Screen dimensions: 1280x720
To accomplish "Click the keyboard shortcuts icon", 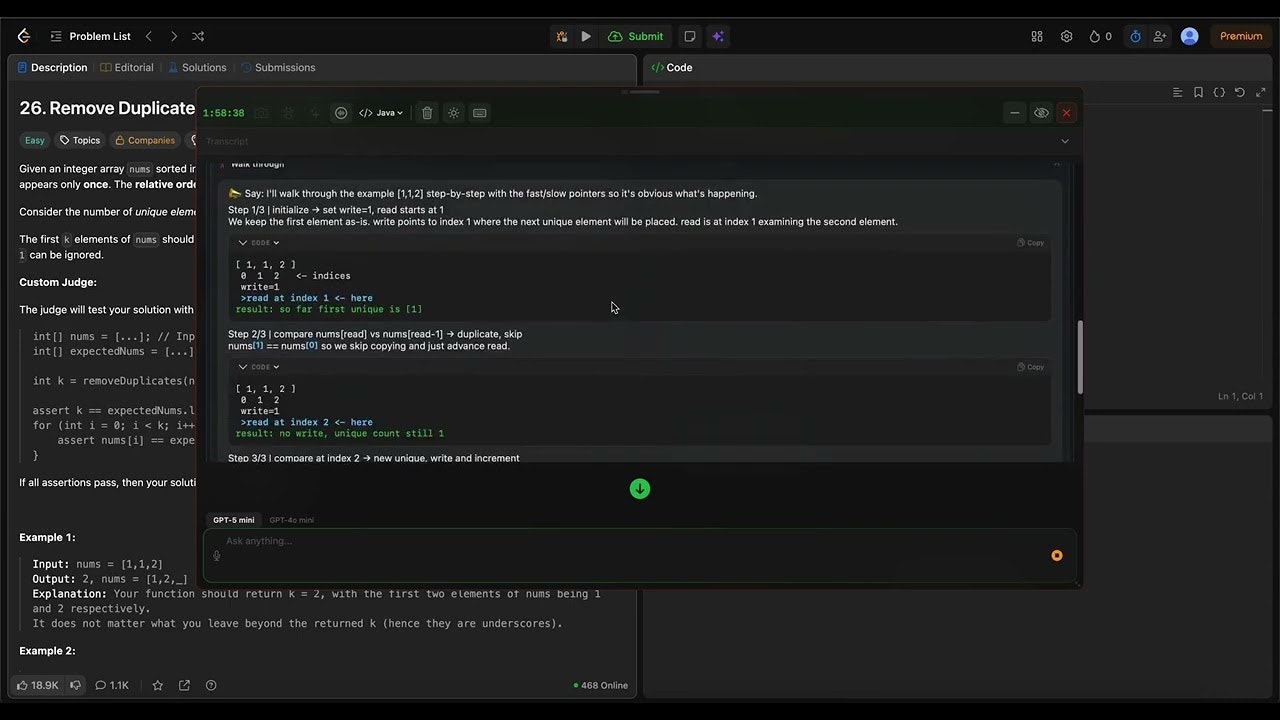I will tap(480, 113).
